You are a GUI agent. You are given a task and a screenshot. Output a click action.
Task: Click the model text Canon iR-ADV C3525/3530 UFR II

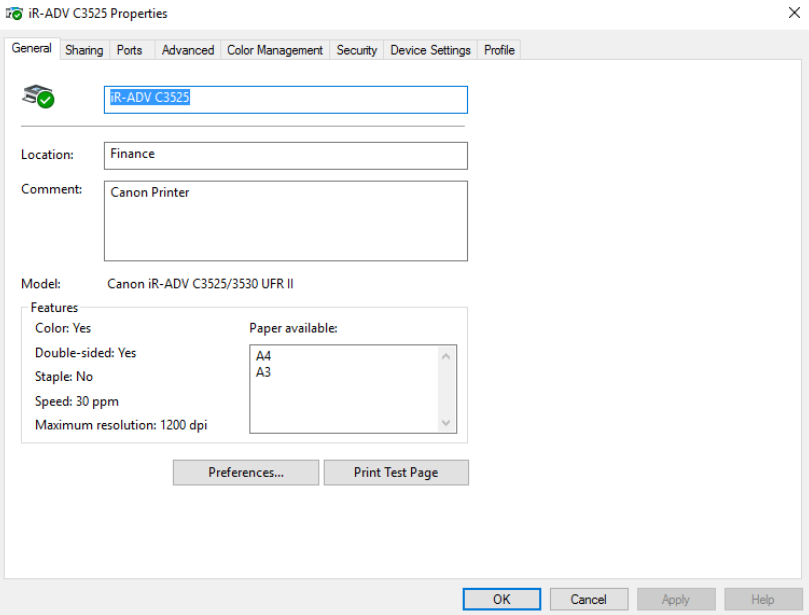[x=200, y=284]
